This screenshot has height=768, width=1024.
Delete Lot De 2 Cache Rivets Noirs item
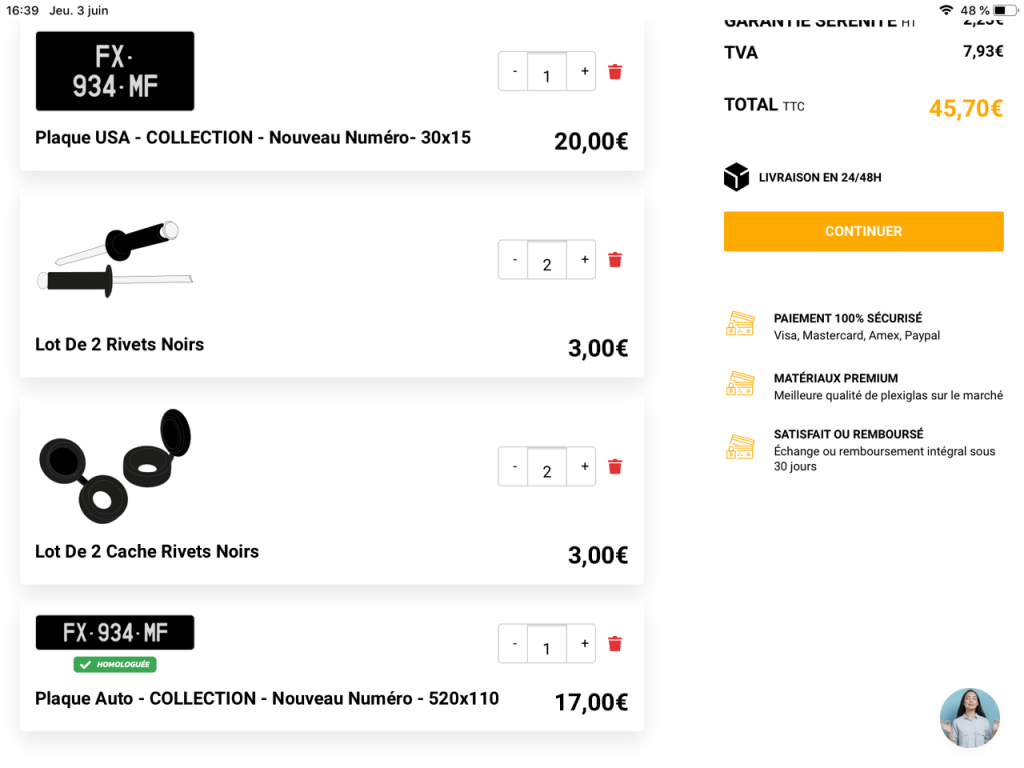pyautogui.click(x=615, y=467)
